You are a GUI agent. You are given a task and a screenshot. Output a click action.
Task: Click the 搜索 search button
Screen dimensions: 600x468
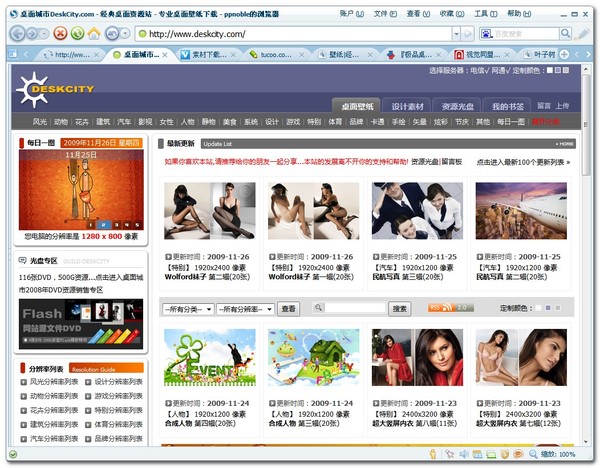point(399,308)
